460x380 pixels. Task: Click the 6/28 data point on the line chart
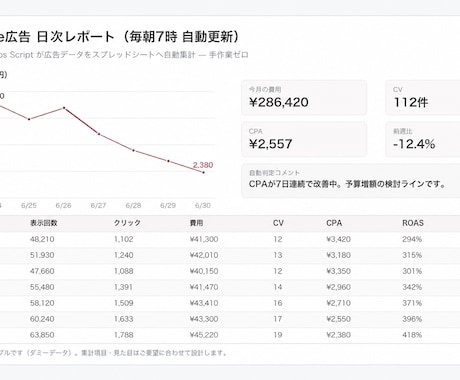134,150
